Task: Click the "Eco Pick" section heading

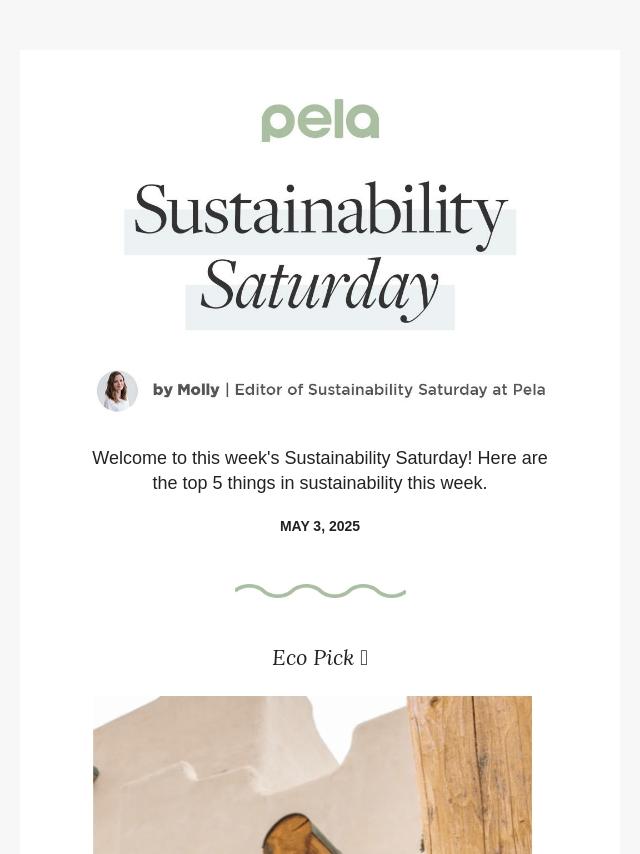Action: coord(313,658)
